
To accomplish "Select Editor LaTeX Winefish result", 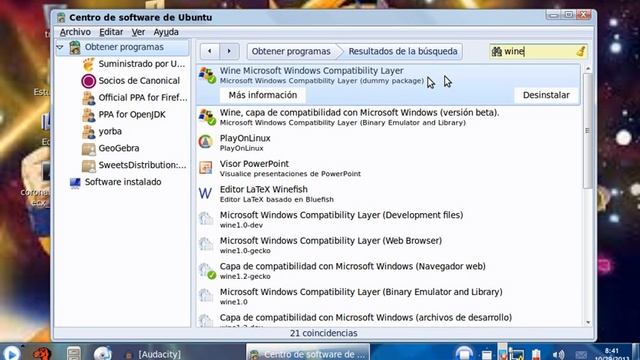I will 388,194.
